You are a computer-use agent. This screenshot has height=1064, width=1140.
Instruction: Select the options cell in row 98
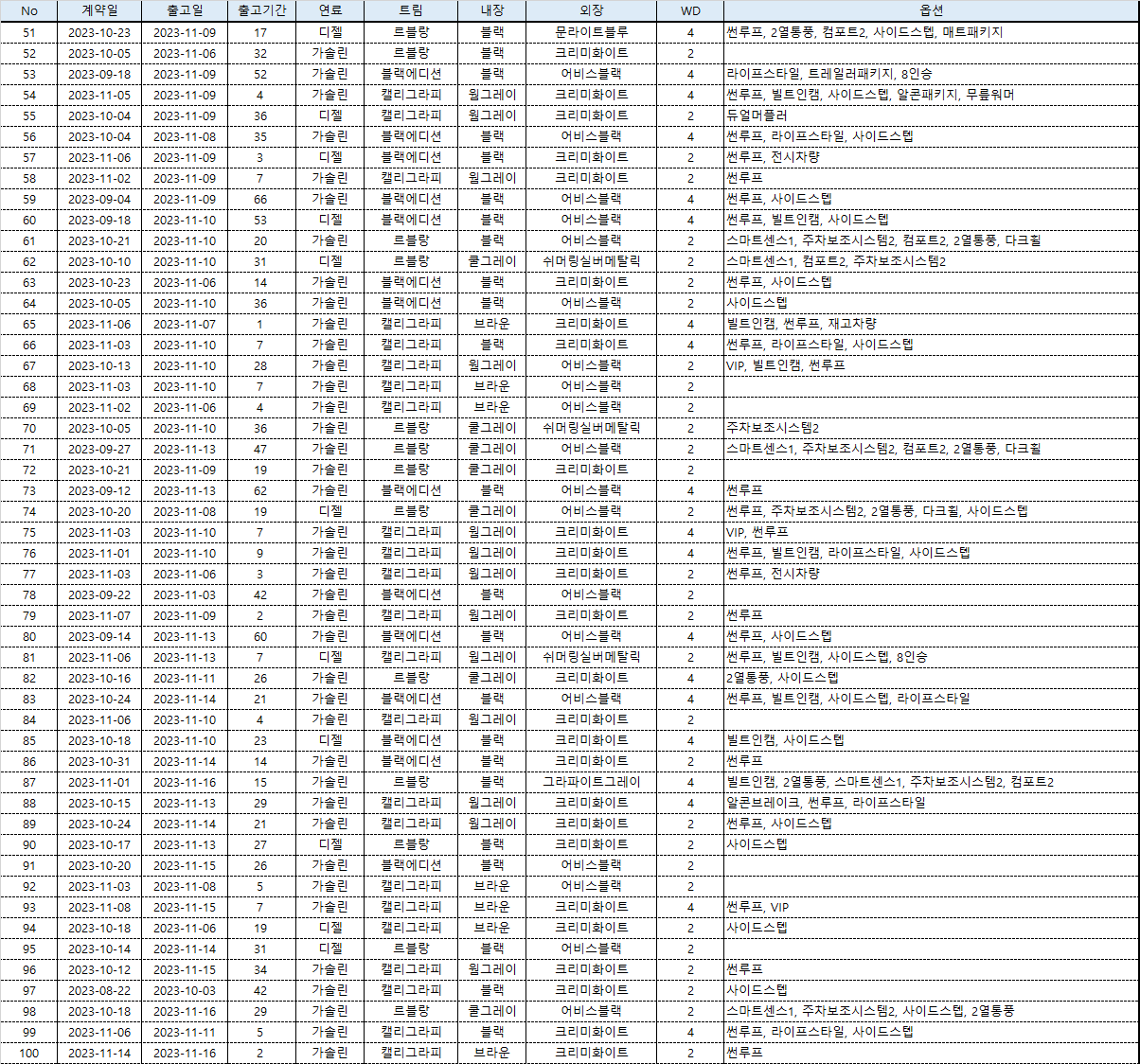coord(931,1011)
